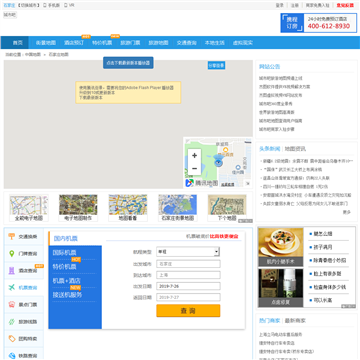Click the first news headline in 头条新闻
The width and height of the screenshot is (360, 360).
(x=307, y=161)
